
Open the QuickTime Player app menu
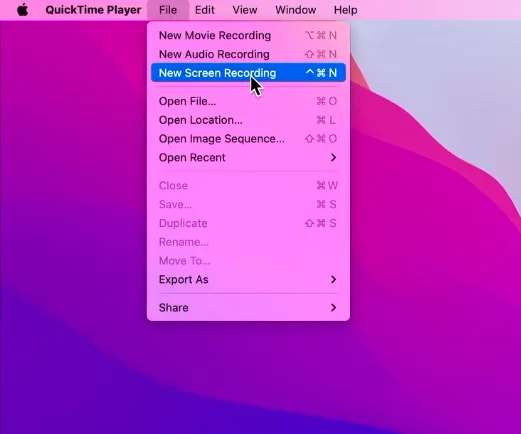(x=93, y=10)
